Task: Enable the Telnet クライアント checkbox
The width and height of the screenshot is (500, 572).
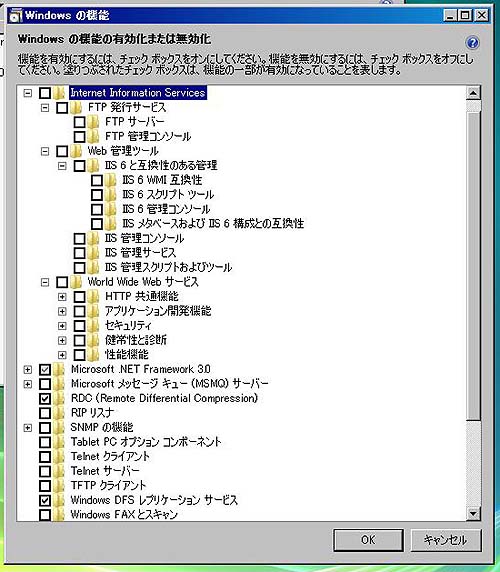Action: 45,457
